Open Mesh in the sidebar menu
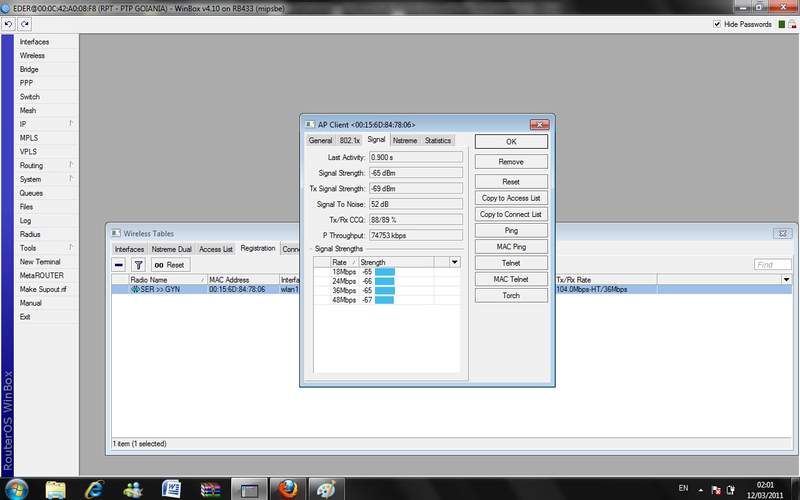Image resolution: width=800 pixels, height=500 pixels. point(28,111)
